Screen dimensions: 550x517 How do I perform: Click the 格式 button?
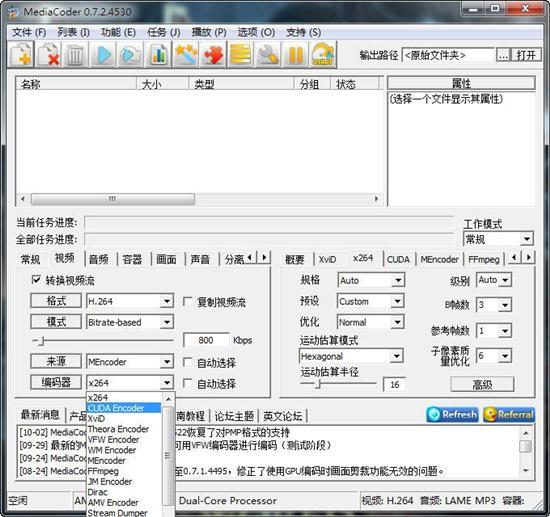point(56,301)
